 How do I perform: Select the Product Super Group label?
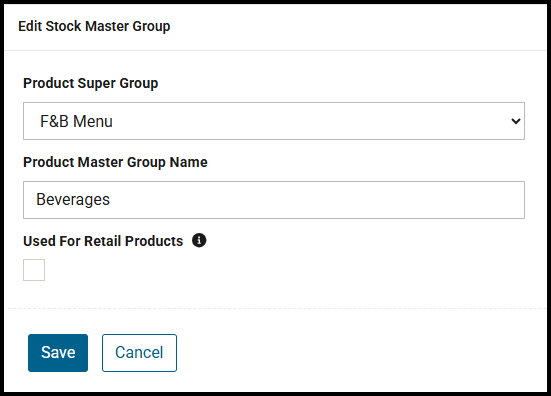pos(91,84)
